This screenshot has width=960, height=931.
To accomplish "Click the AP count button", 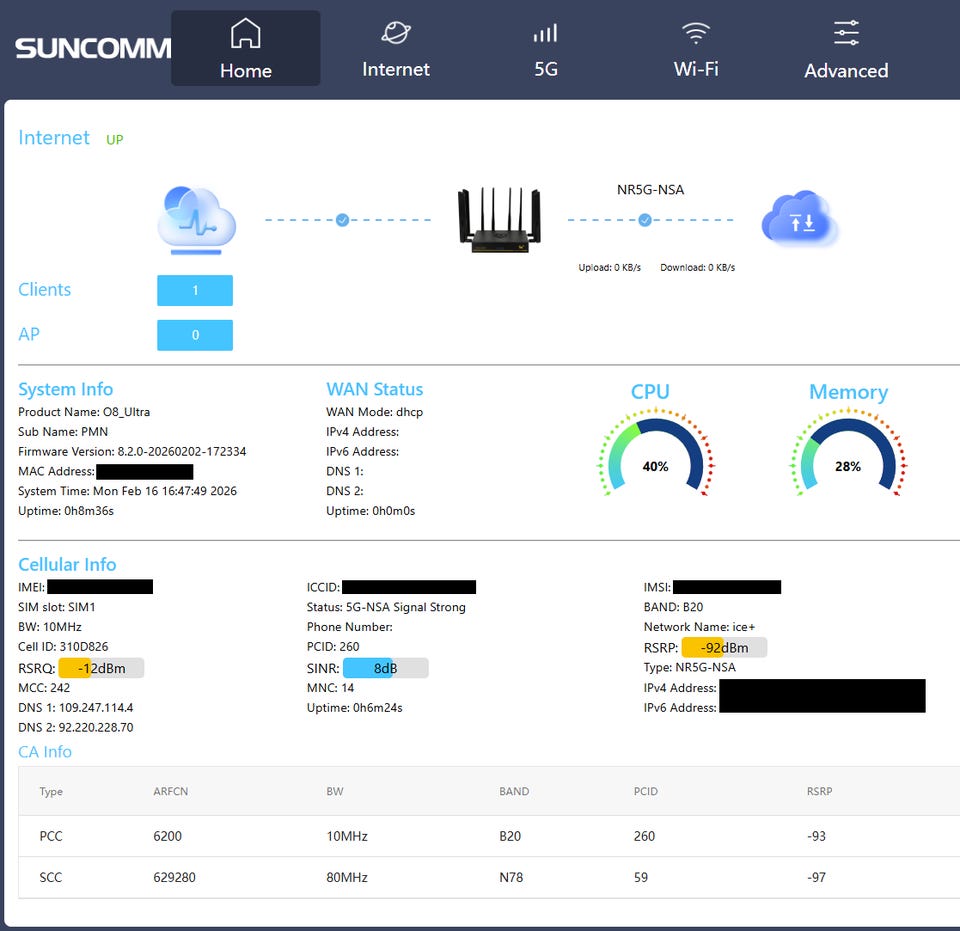I will [195, 335].
